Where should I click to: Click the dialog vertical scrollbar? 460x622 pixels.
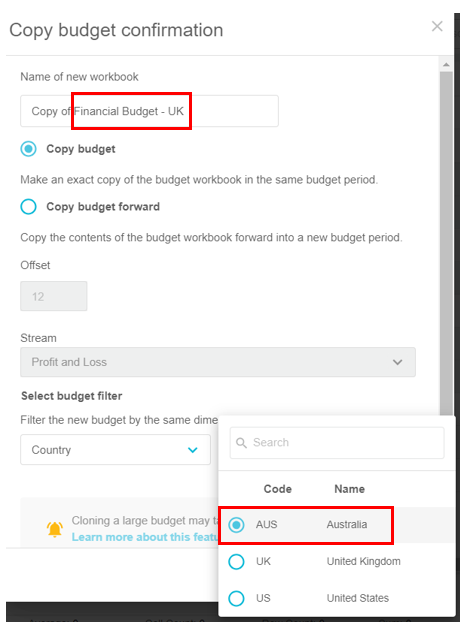pos(446,242)
